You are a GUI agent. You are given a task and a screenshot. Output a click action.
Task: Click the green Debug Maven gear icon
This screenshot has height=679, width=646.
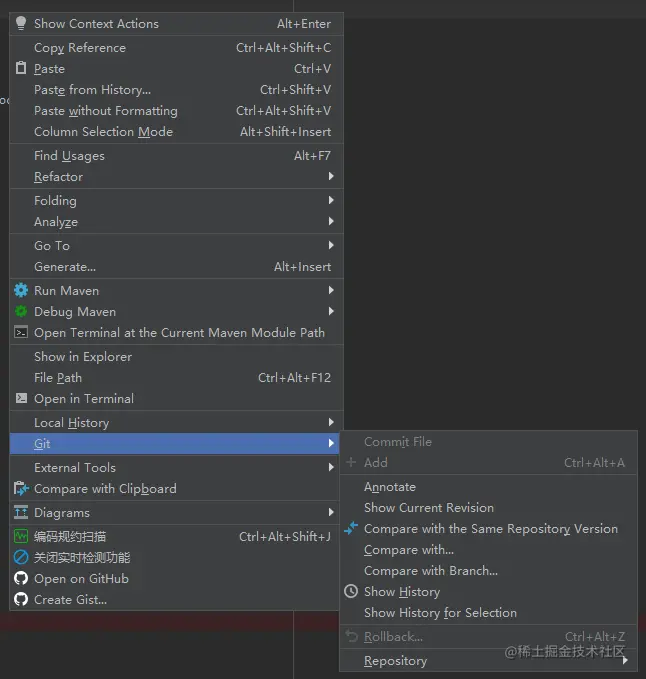pyautogui.click(x=21, y=311)
